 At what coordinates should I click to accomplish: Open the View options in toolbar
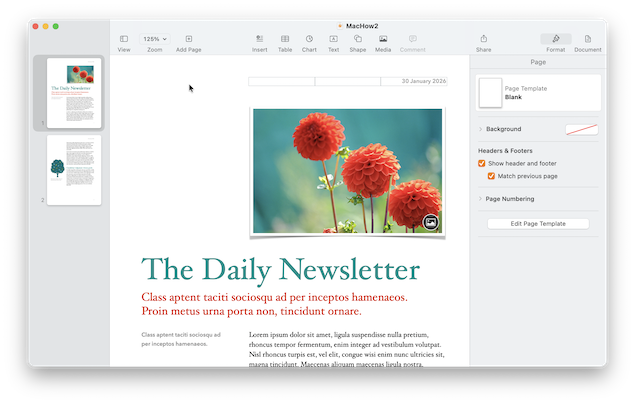(124, 39)
